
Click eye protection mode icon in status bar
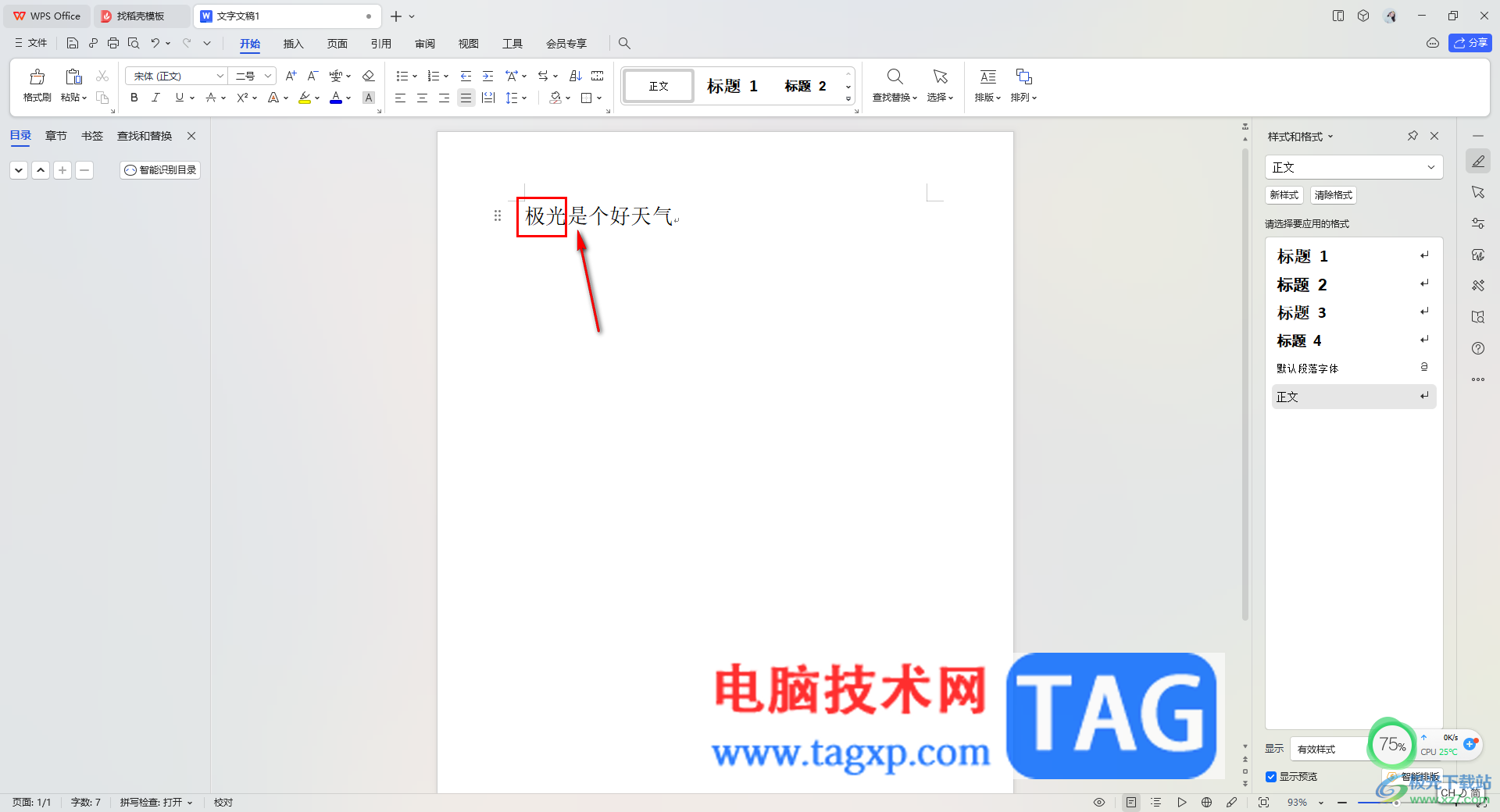(x=1099, y=803)
